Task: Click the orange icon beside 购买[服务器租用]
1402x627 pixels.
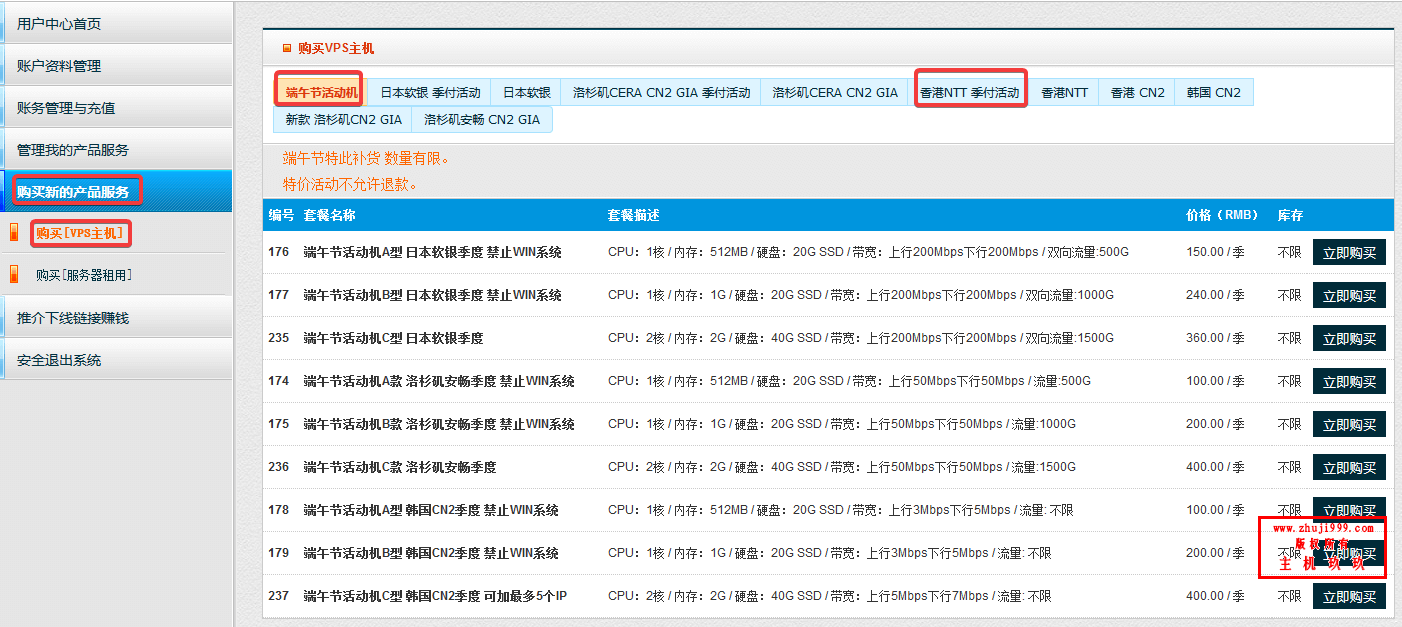Action: 14,274
